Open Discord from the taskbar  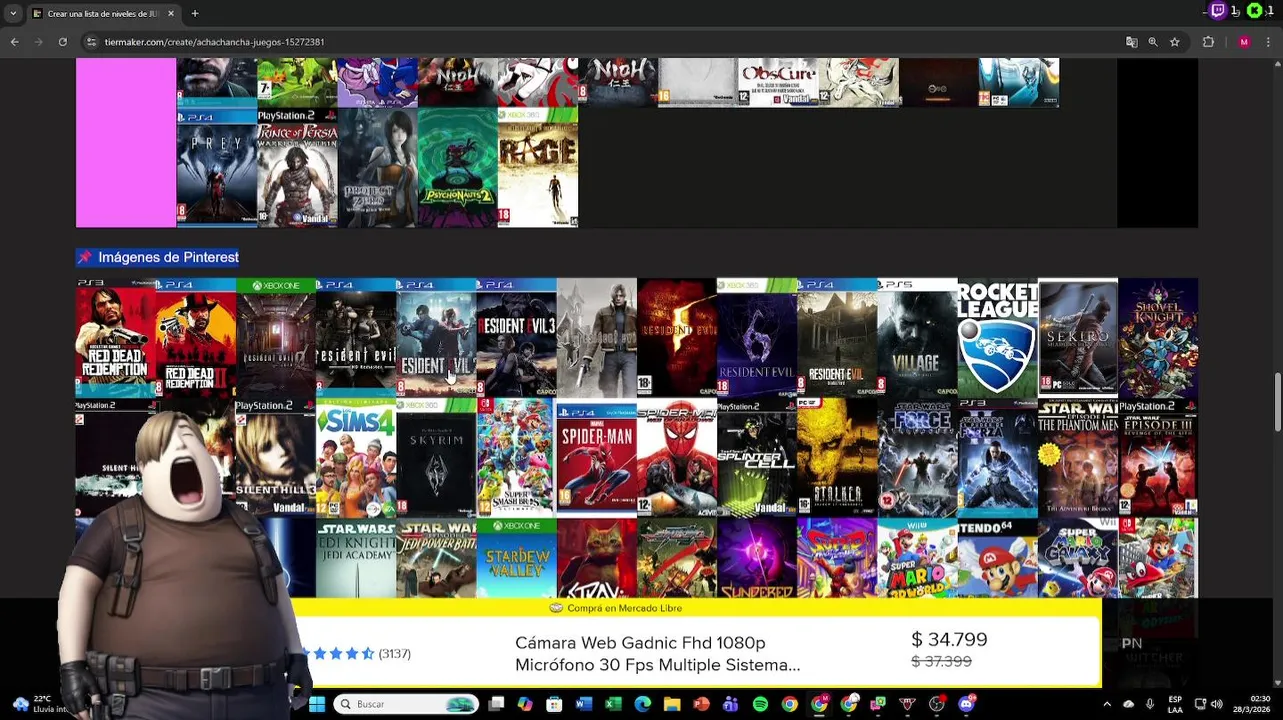coord(966,704)
